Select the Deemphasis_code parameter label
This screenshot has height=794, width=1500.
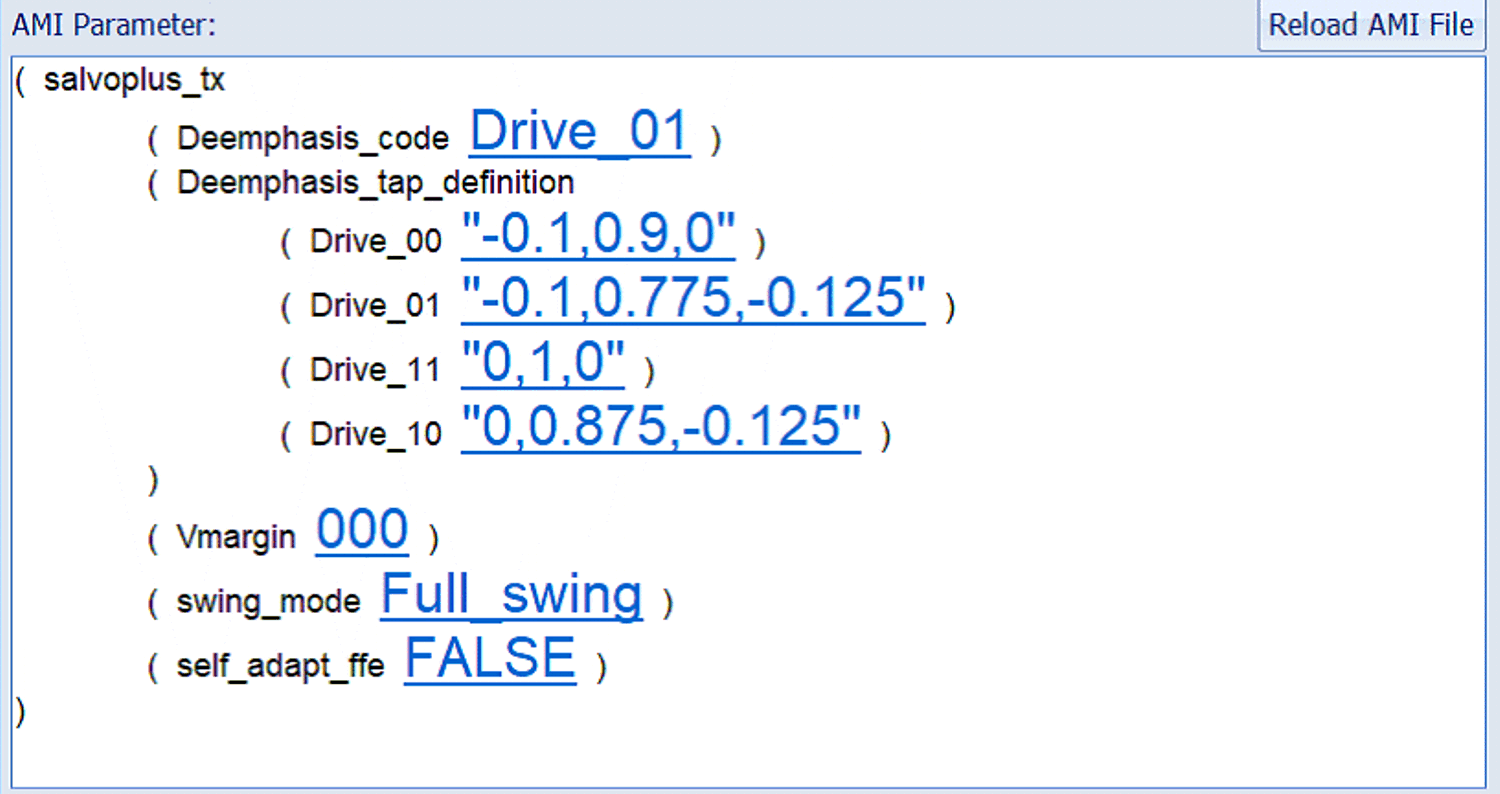pyautogui.click(x=313, y=139)
